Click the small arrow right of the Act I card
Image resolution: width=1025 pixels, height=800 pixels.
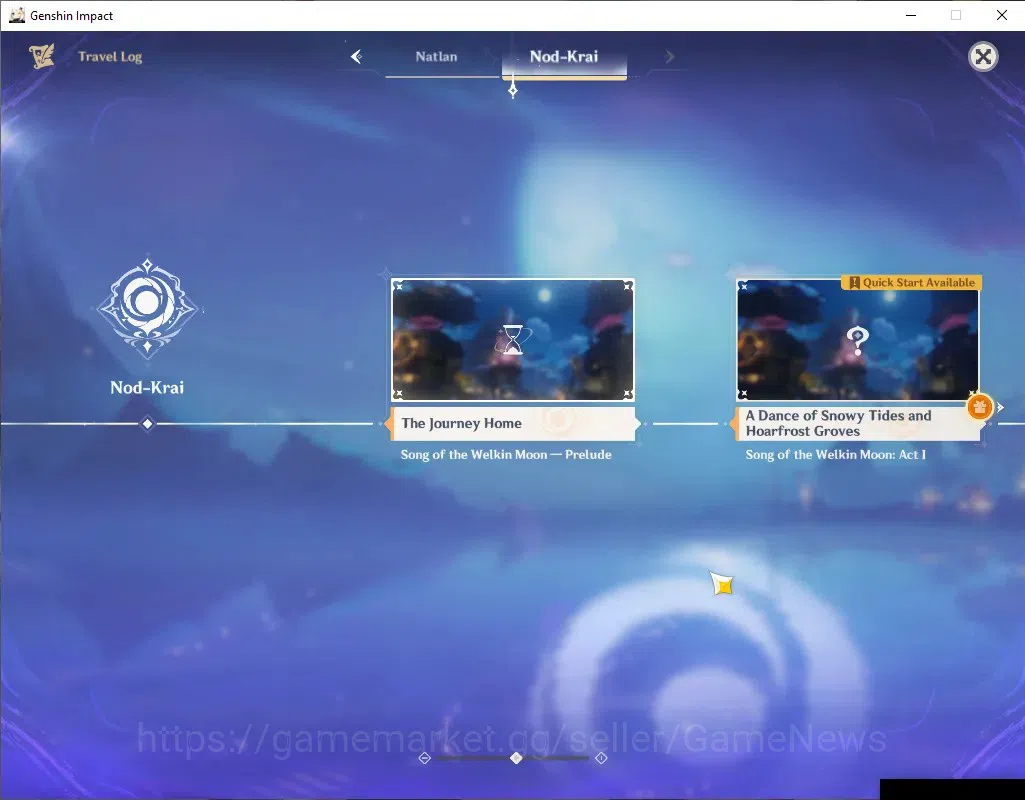pyautogui.click(x=1000, y=407)
